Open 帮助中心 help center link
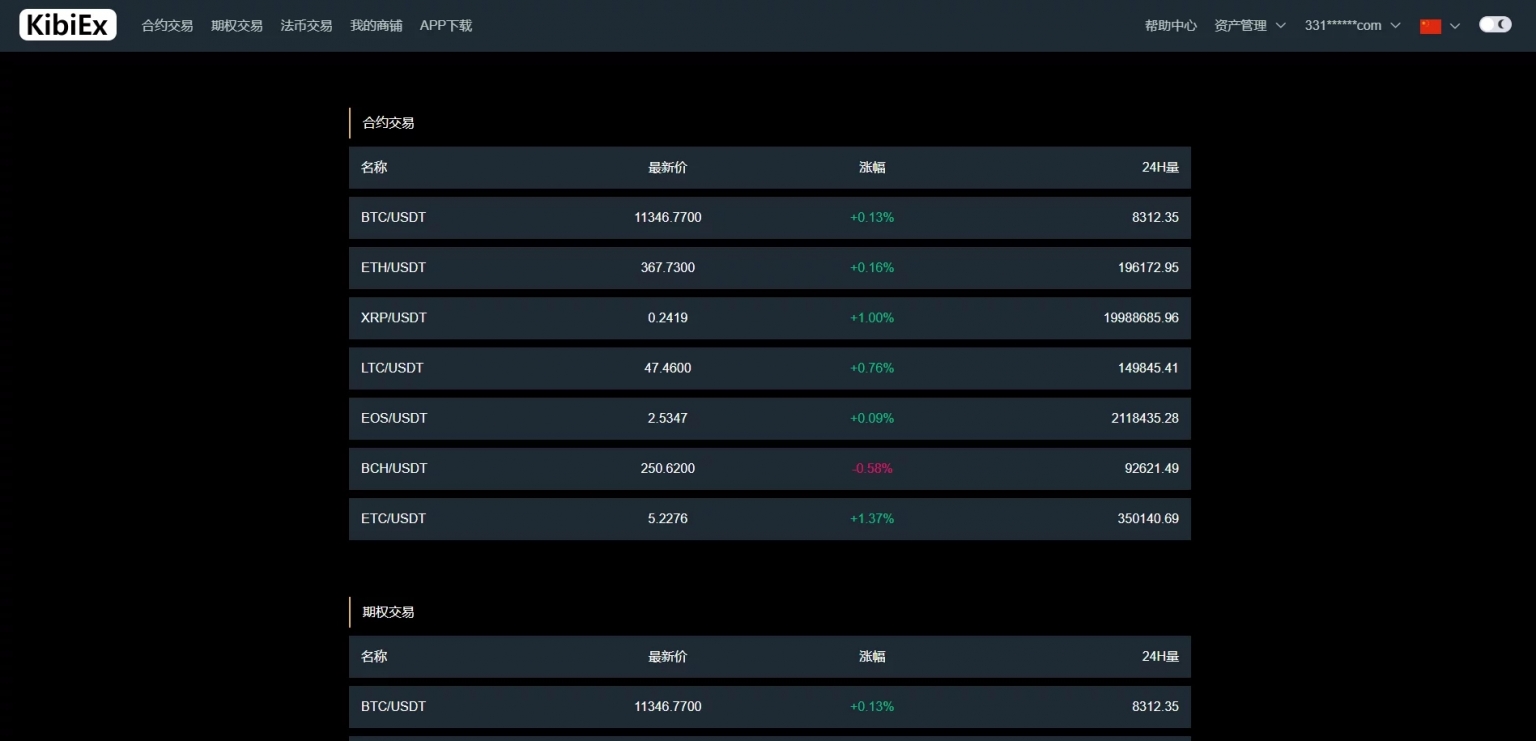This screenshot has width=1536, height=741. click(1170, 26)
